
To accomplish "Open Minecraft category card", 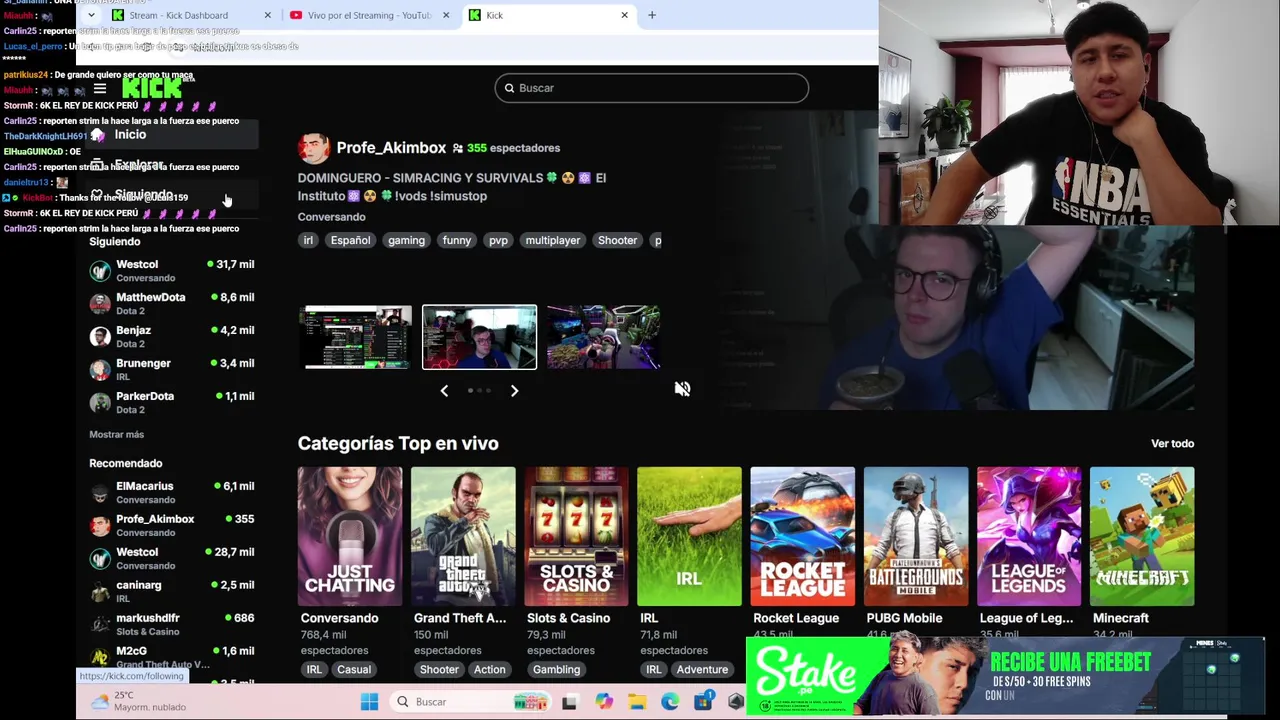I will 1142,536.
